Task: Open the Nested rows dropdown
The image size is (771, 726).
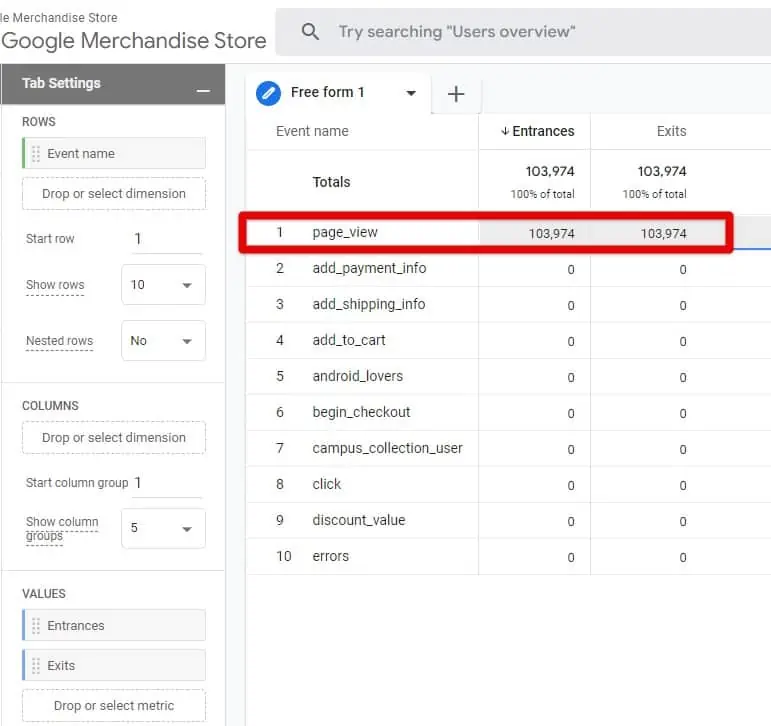Action: (163, 341)
